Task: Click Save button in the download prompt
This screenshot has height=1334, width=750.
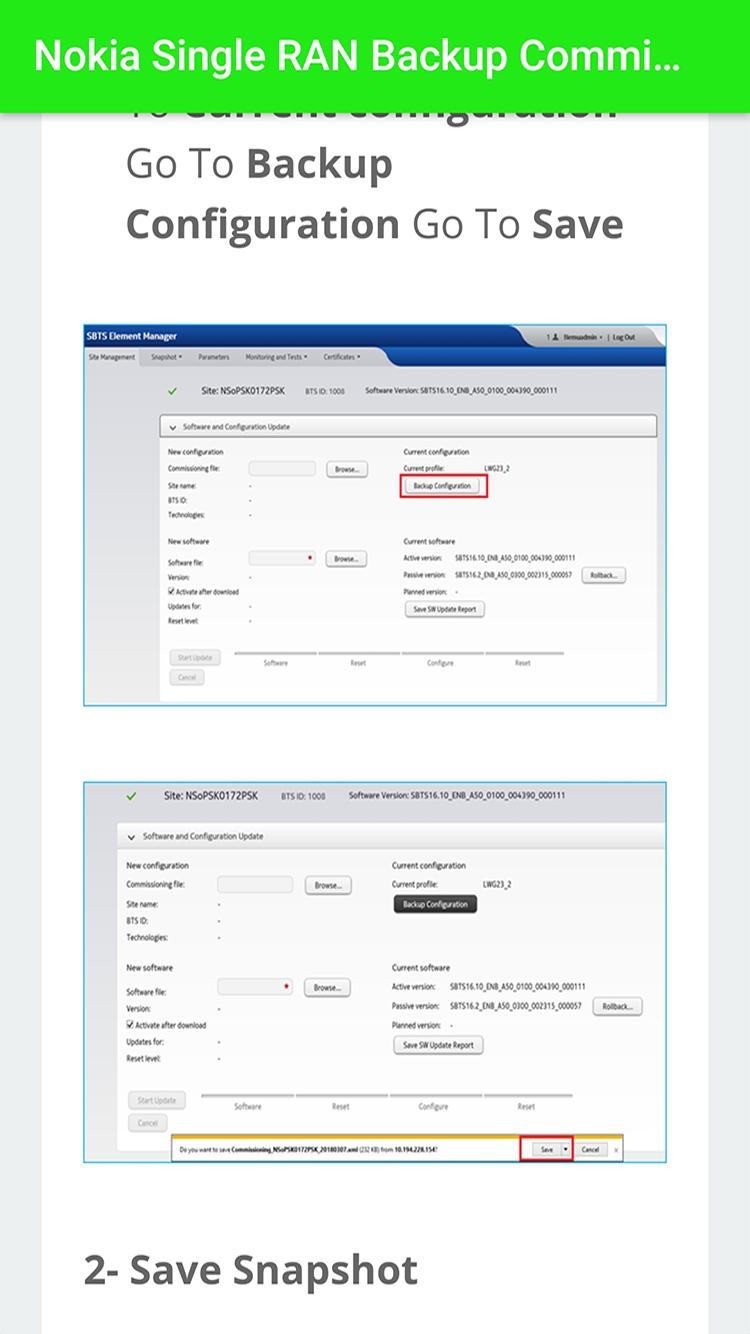Action: point(546,1149)
